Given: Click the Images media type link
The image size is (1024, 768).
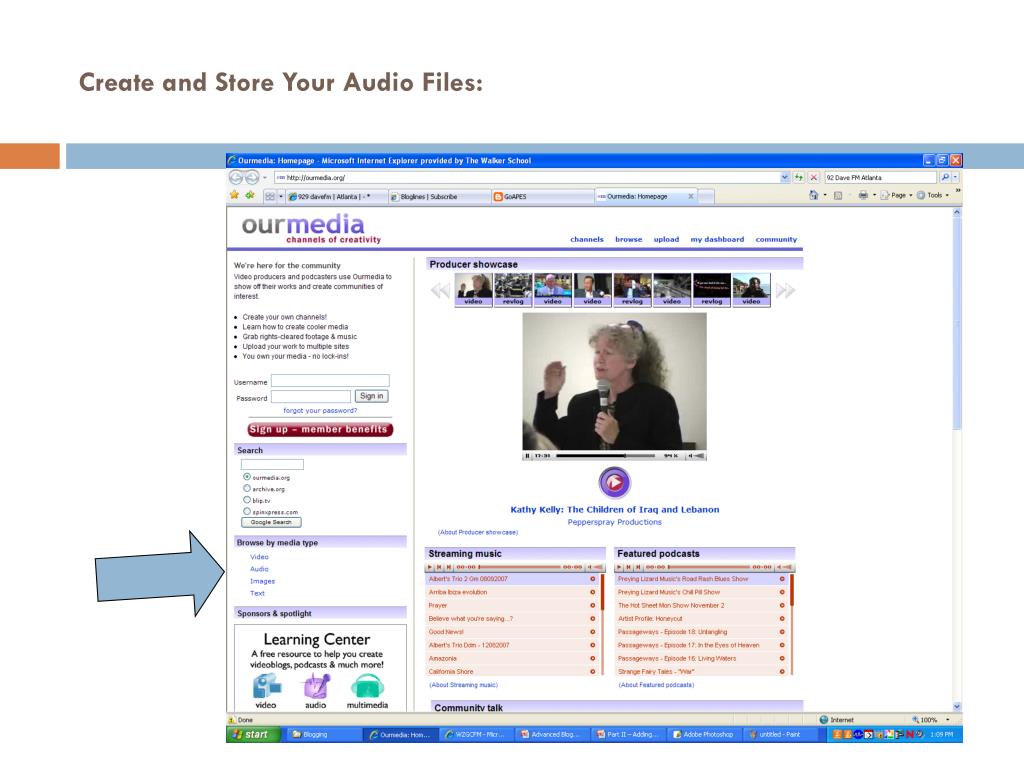Looking at the screenshot, I should point(263,581).
